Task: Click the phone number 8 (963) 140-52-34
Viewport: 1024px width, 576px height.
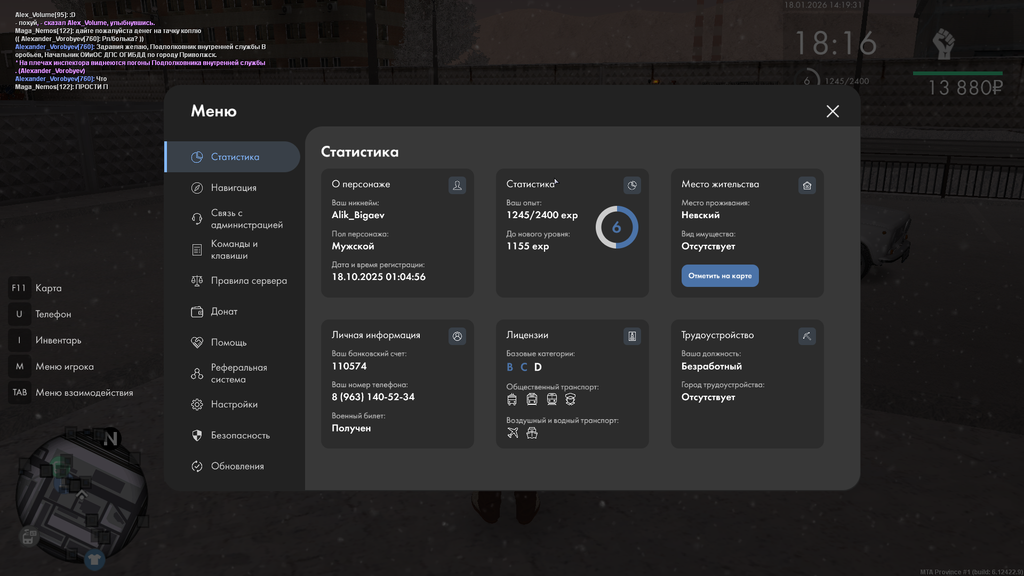Action: click(x=373, y=397)
